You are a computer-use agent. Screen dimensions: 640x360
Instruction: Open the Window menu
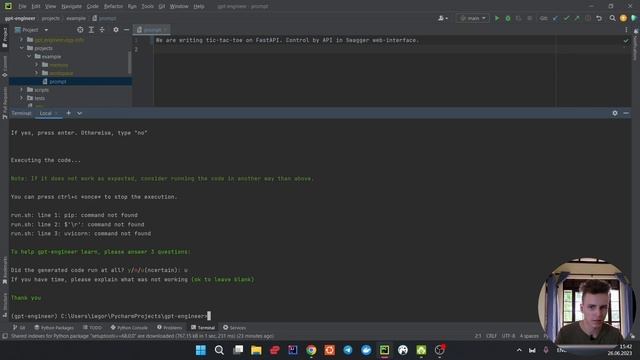179,7
